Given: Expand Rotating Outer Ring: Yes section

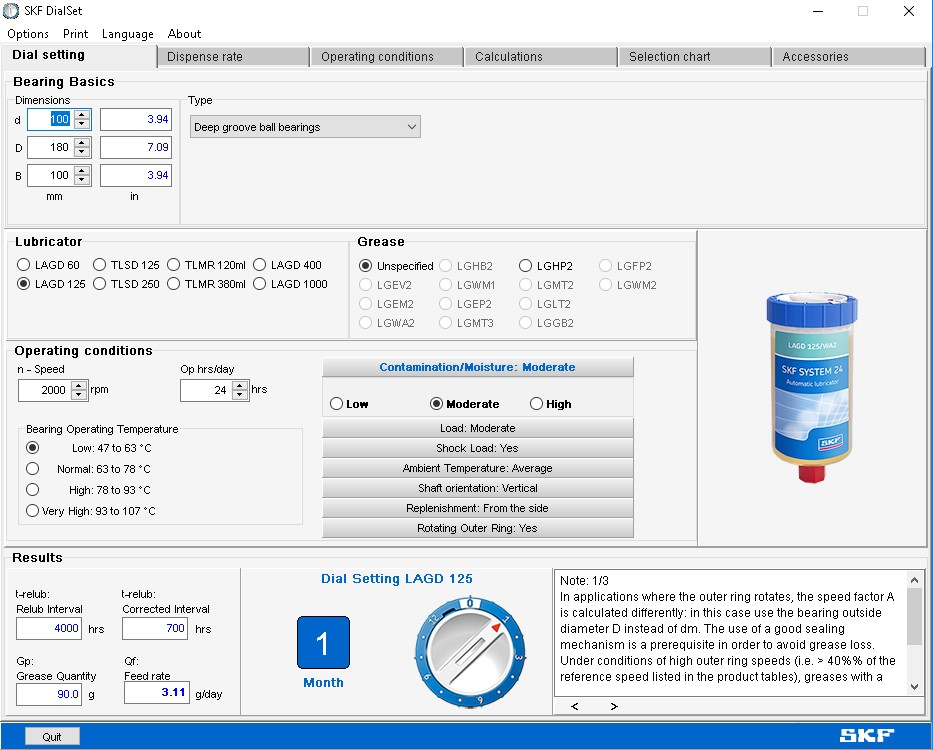Looking at the screenshot, I should [478, 528].
